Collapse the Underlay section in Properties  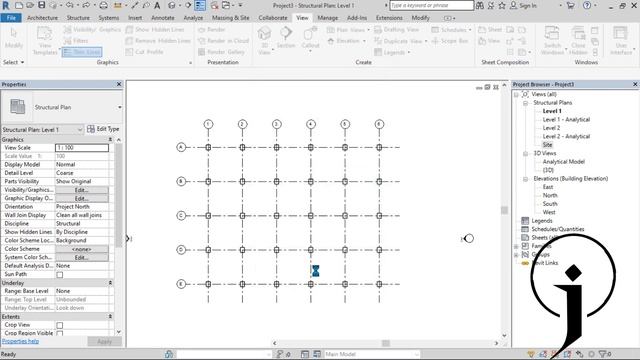pos(110,283)
